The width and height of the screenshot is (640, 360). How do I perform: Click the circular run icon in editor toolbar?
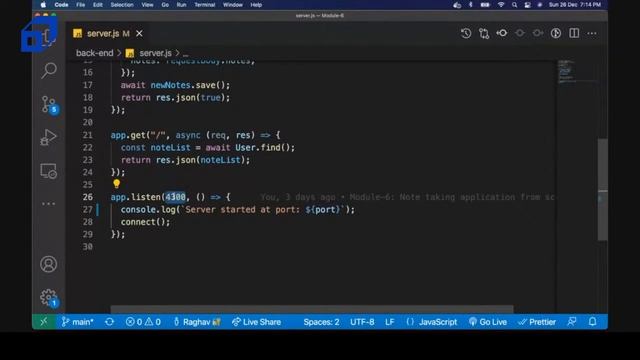tap(556, 33)
